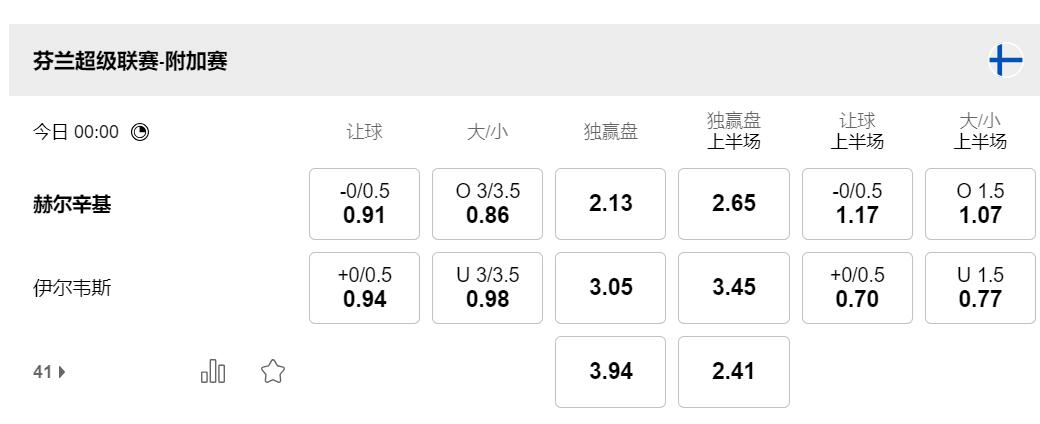This screenshot has height=424, width=1040.
Task: Select first-half Over 1.5 at 1.07
Action: pyautogui.click(x=980, y=204)
